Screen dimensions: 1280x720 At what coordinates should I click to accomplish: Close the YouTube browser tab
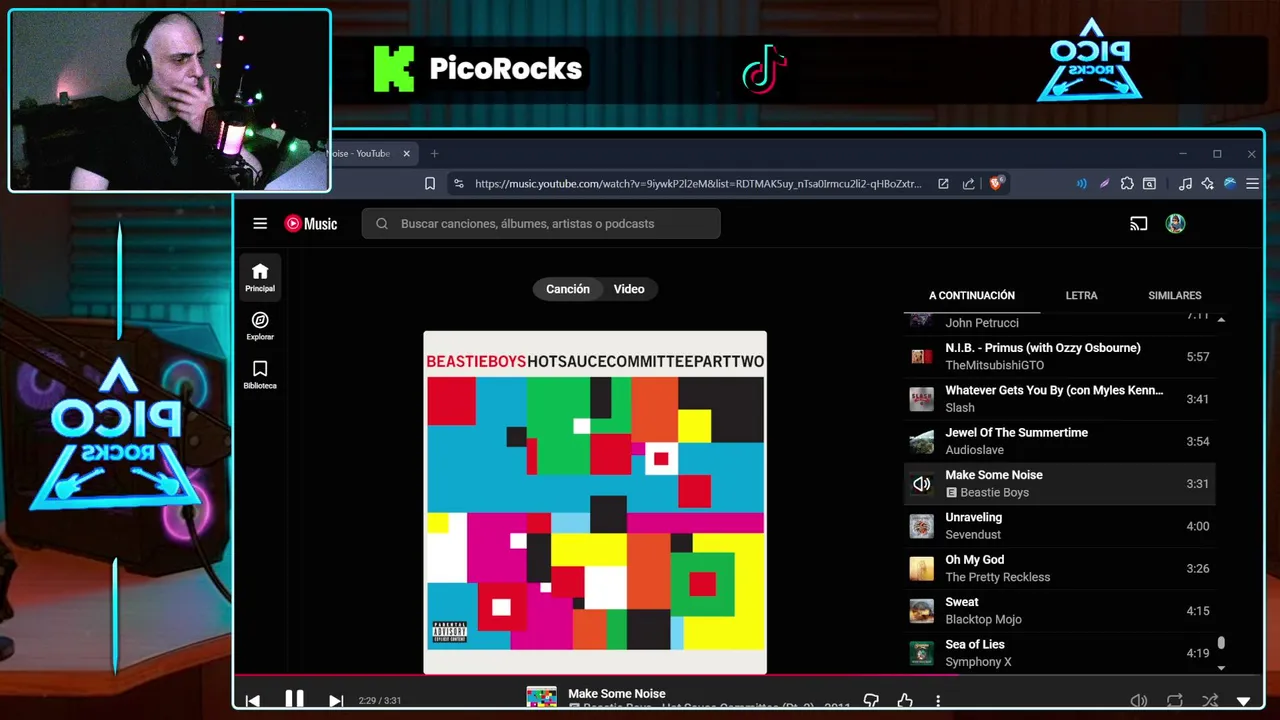[x=407, y=154]
